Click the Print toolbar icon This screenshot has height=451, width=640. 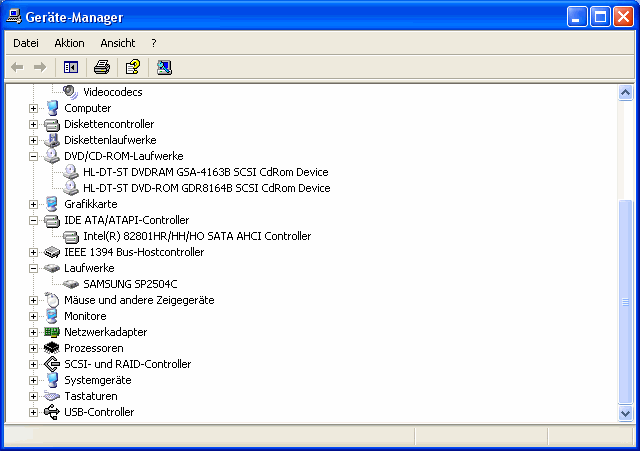point(102,67)
